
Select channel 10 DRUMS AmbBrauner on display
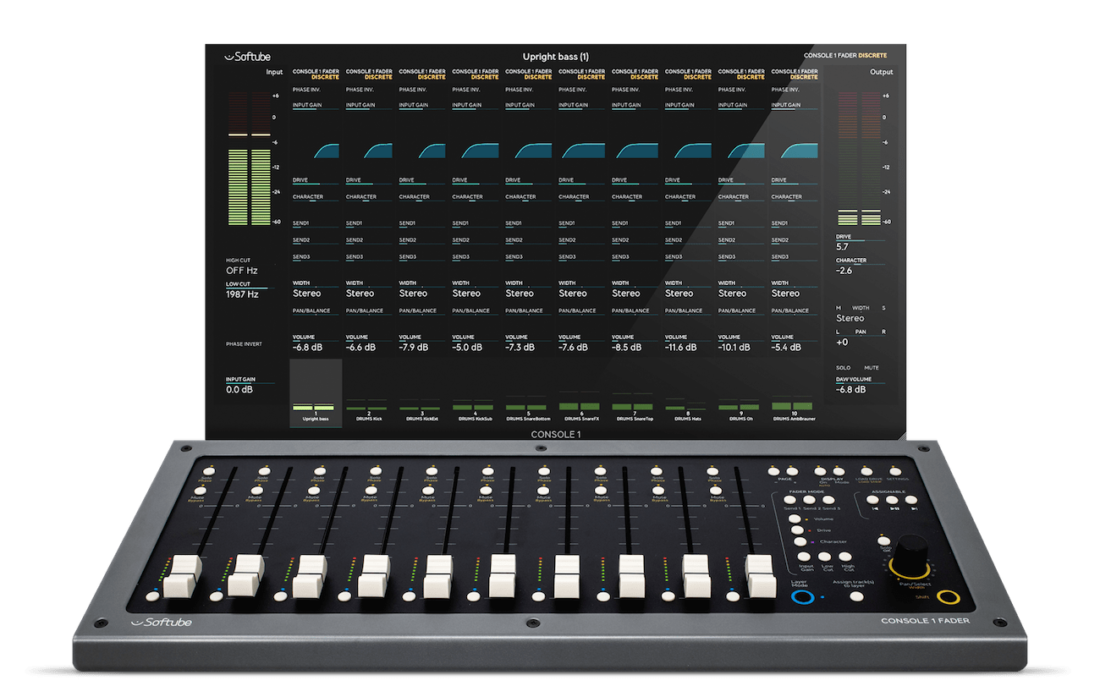794,413
